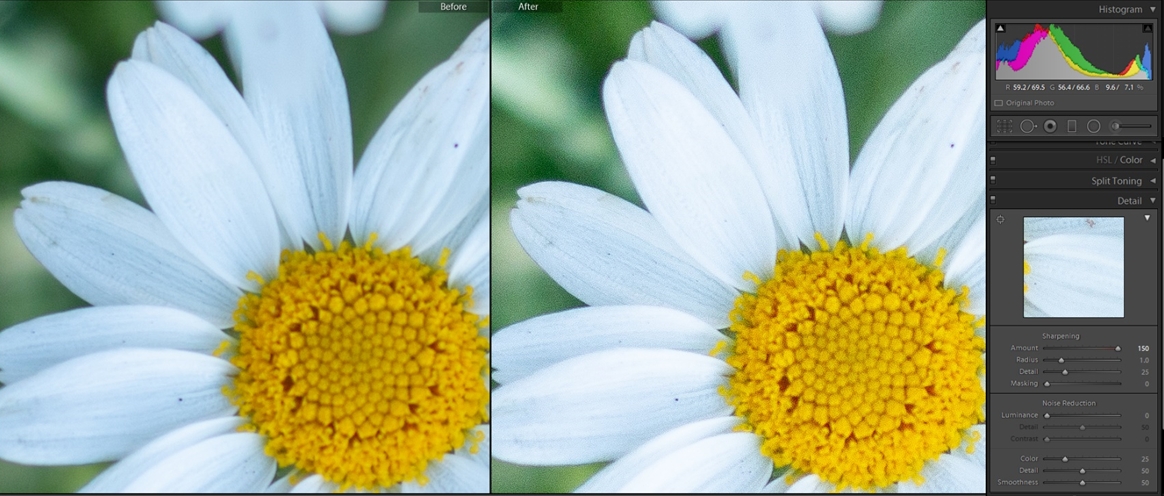The image size is (1164, 496).
Task: Toggle the HSL / Color panel on-off switch
Action: pos(993,160)
